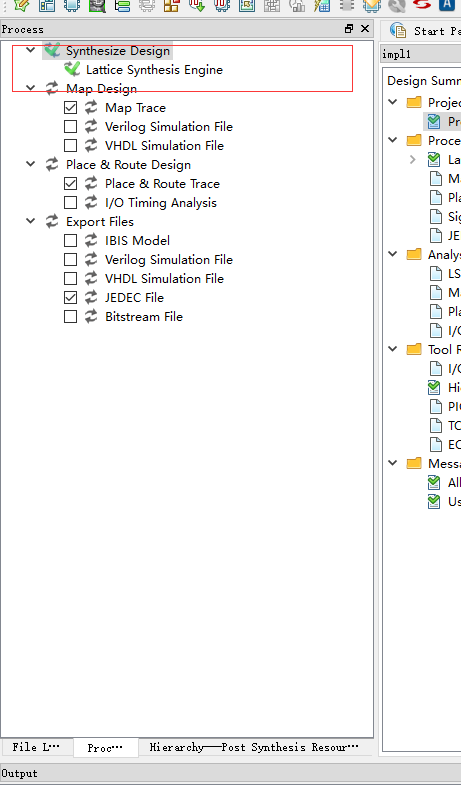
Task: Click the orange blocks icon in the top toolbar
Action: point(171,5)
